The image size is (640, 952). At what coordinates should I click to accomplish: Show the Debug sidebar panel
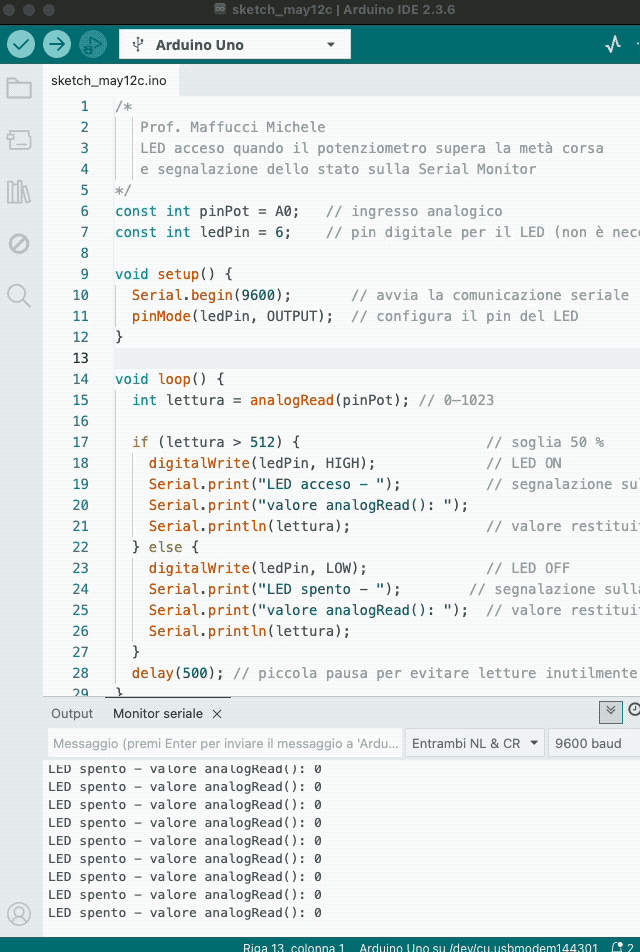coord(19,243)
